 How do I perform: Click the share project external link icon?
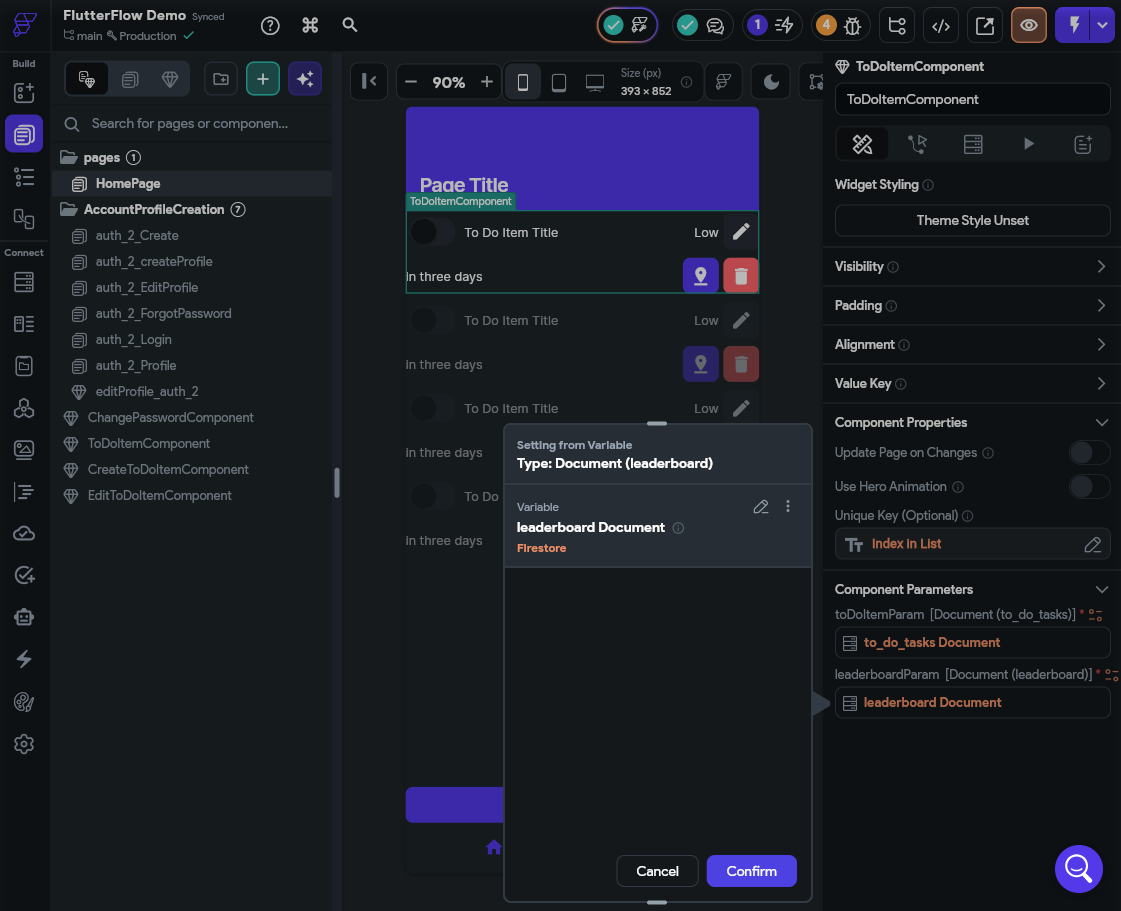pyautogui.click(x=984, y=26)
